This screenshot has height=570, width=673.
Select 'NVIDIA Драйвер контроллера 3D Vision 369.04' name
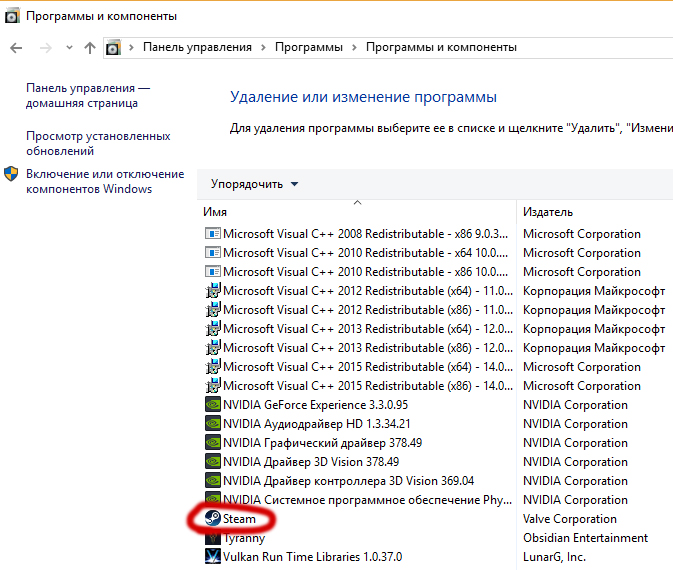(349, 481)
